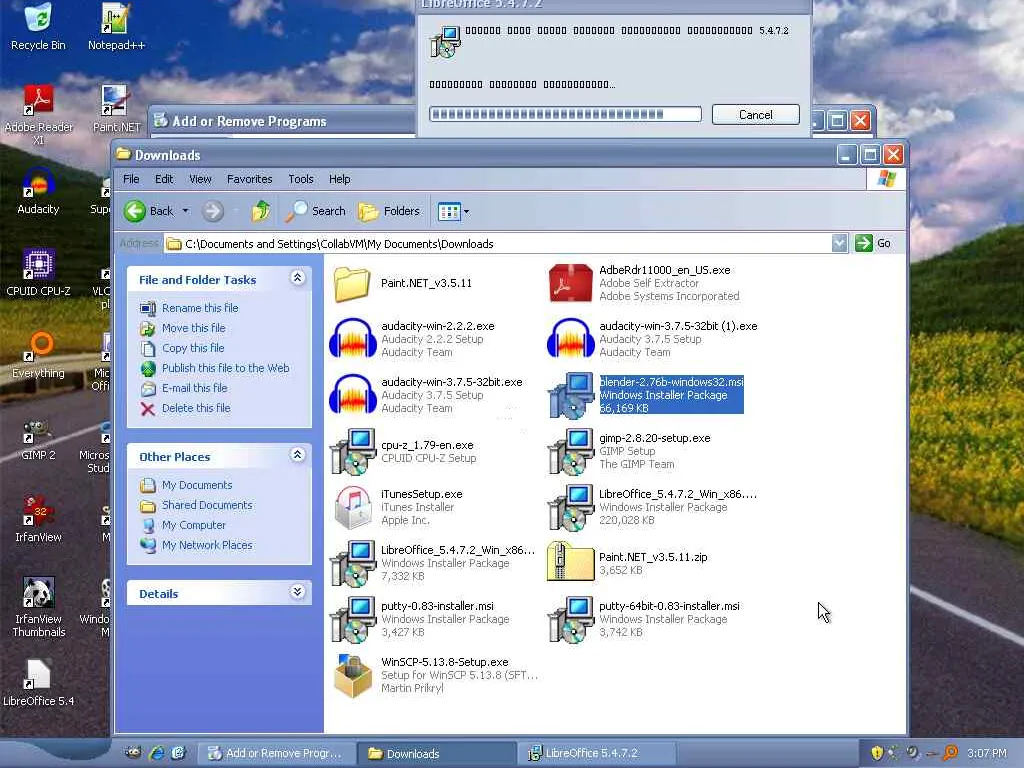Open the Tools menu
This screenshot has height=768, width=1024.
tap(301, 179)
